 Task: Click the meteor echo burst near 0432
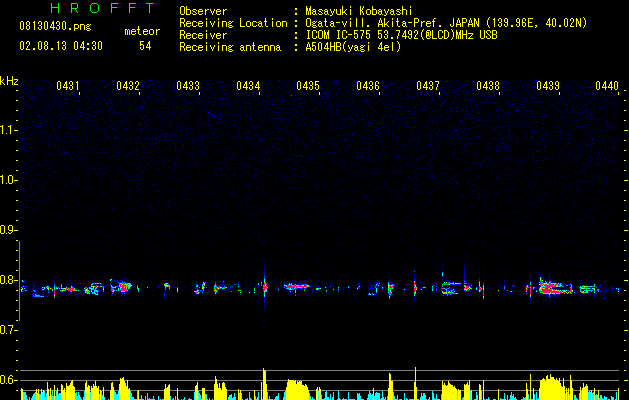[x=121, y=286]
